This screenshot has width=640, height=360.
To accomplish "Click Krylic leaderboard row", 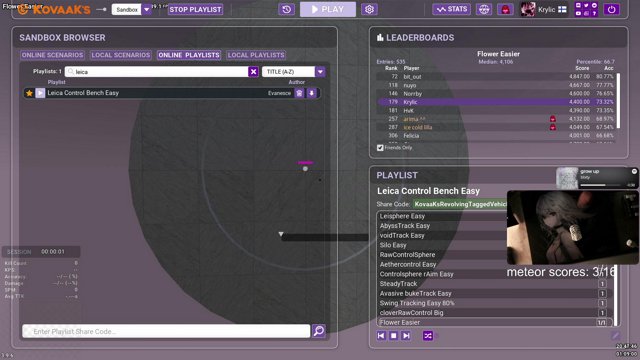I will pos(496,102).
